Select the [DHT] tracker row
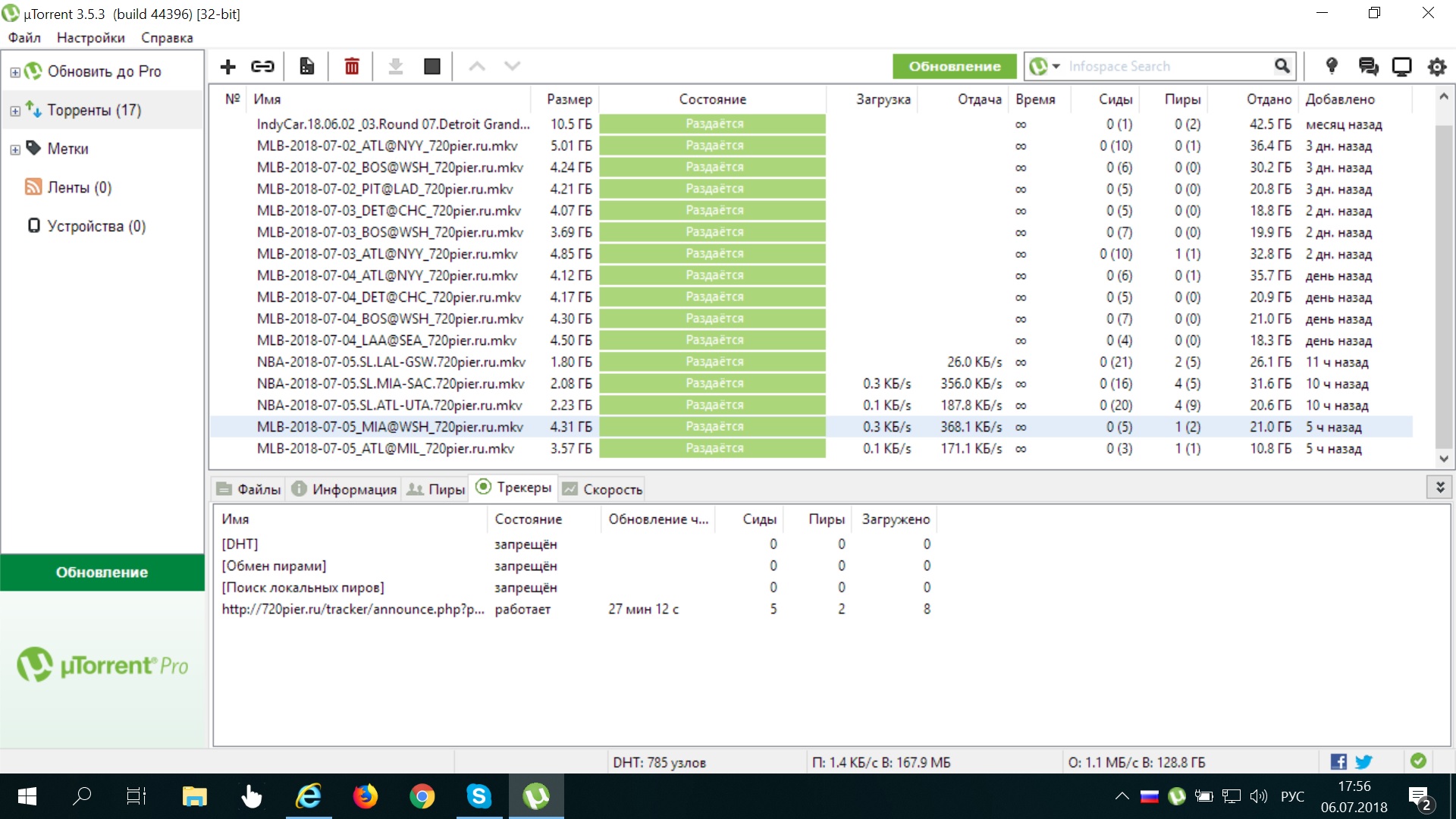 pyautogui.click(x=576, y=544)
